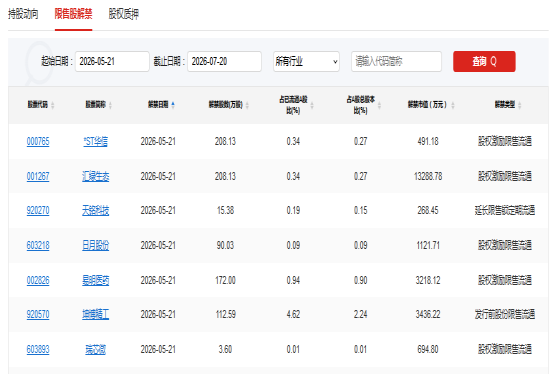Select unlock quantity cell 112.59
Image resolution: width=559 pixels, height=374 pixels.
tap(225, 314)
